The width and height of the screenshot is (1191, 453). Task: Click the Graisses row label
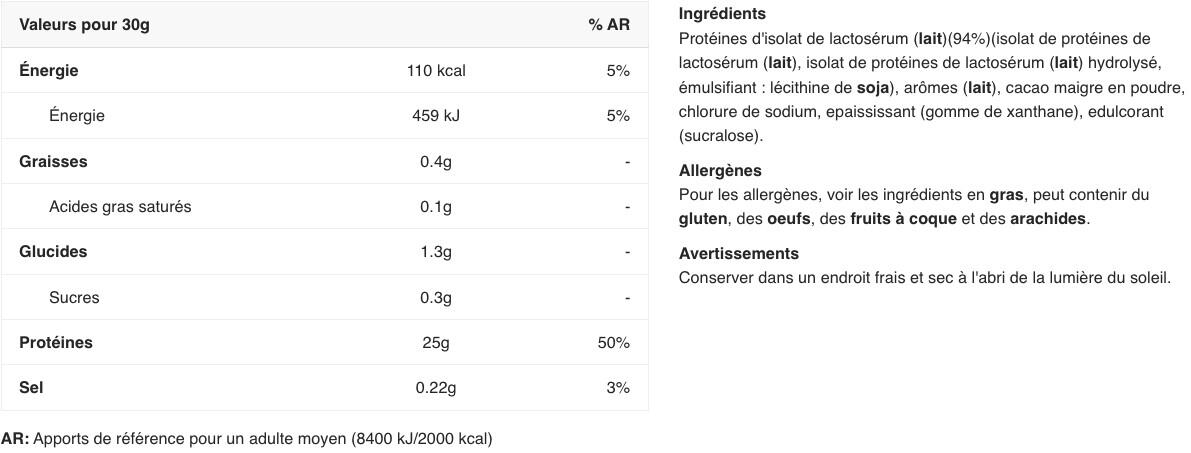(x=53, y=161)
